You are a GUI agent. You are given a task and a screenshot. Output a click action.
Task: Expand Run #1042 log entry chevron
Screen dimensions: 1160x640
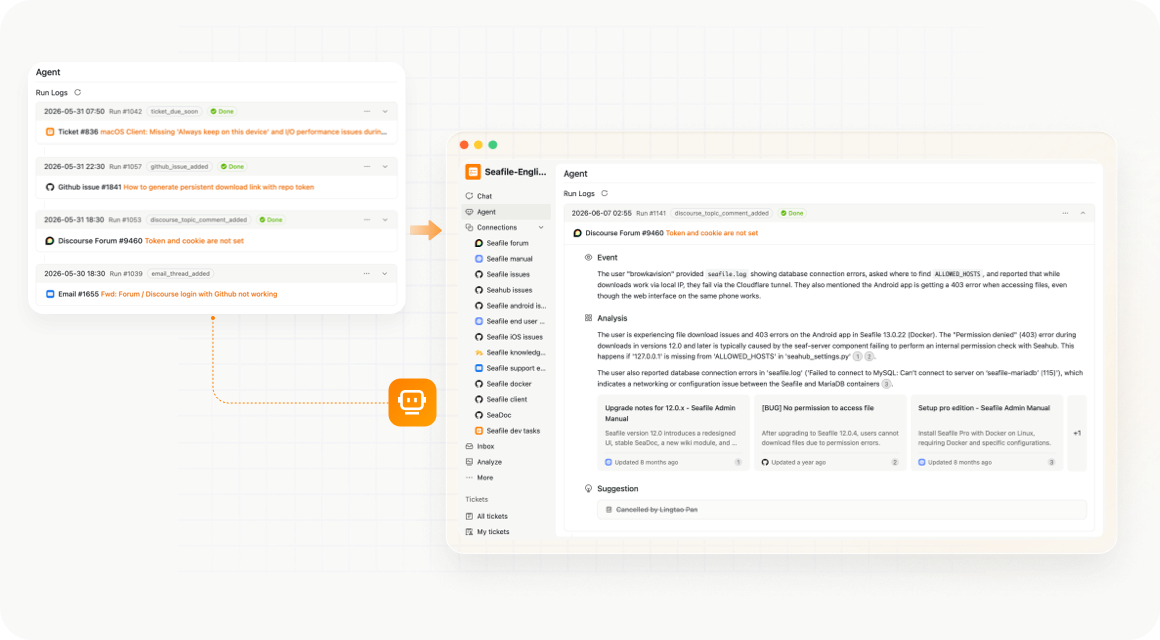click(x=385, y=112)
